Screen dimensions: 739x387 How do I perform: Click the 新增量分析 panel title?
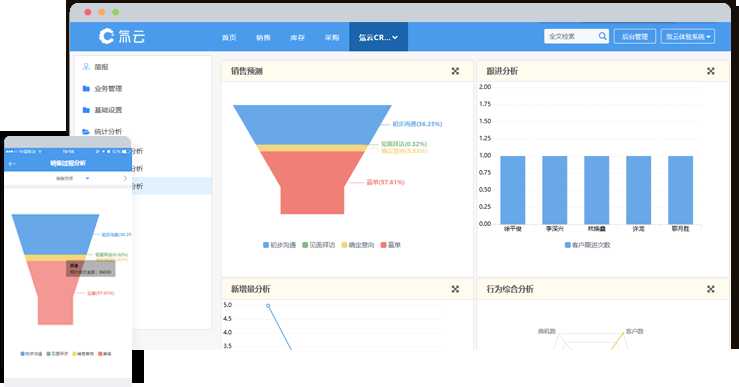[251, 289]
